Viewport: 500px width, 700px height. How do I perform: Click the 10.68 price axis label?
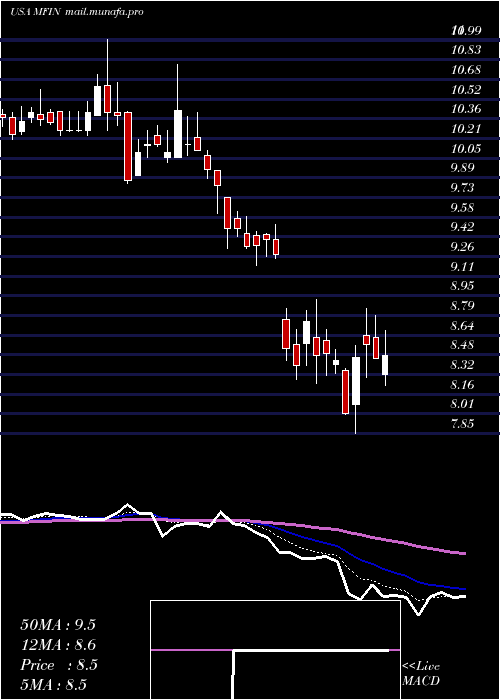466,70
